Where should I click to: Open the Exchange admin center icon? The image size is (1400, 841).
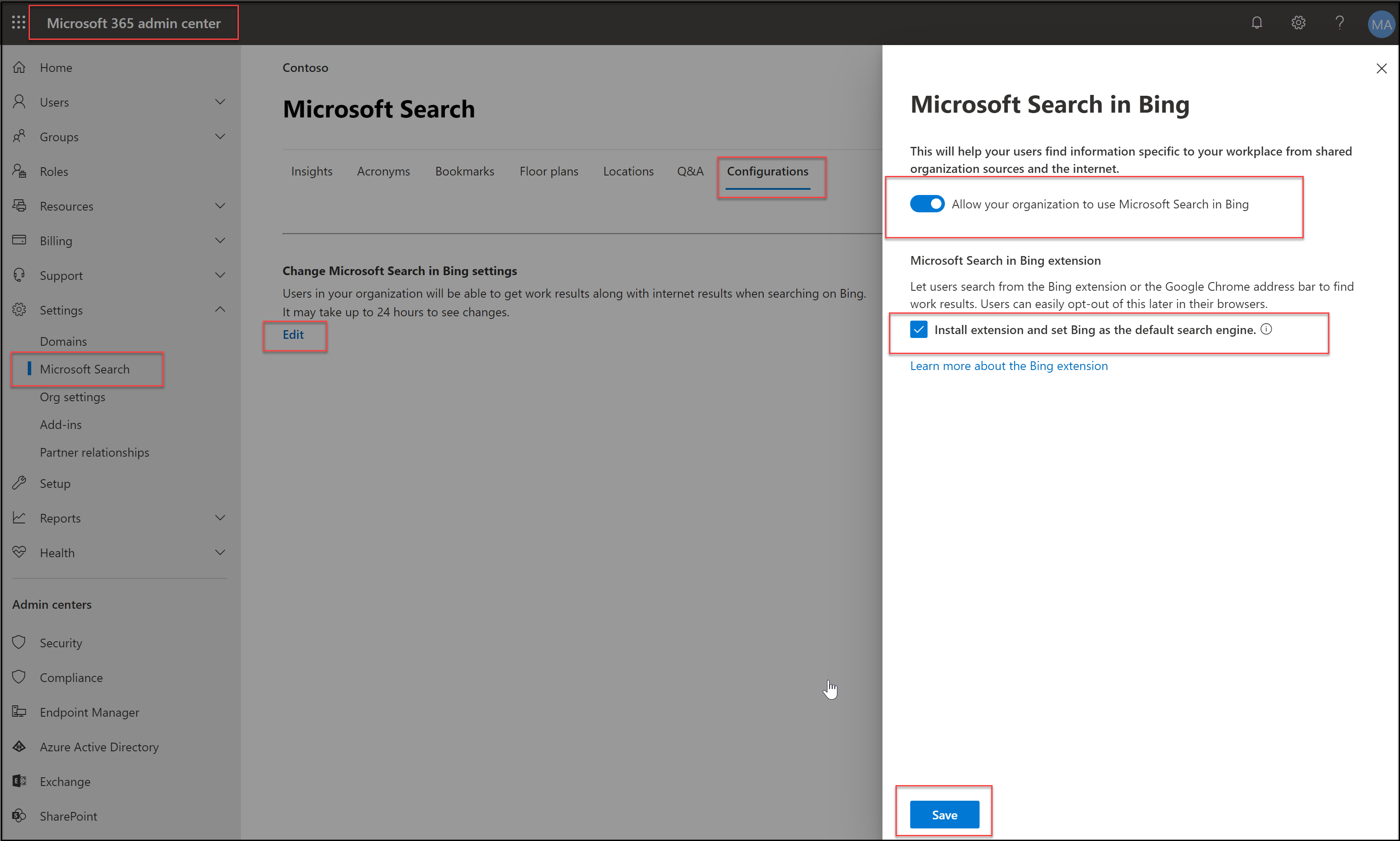click(x=19, y=782)
